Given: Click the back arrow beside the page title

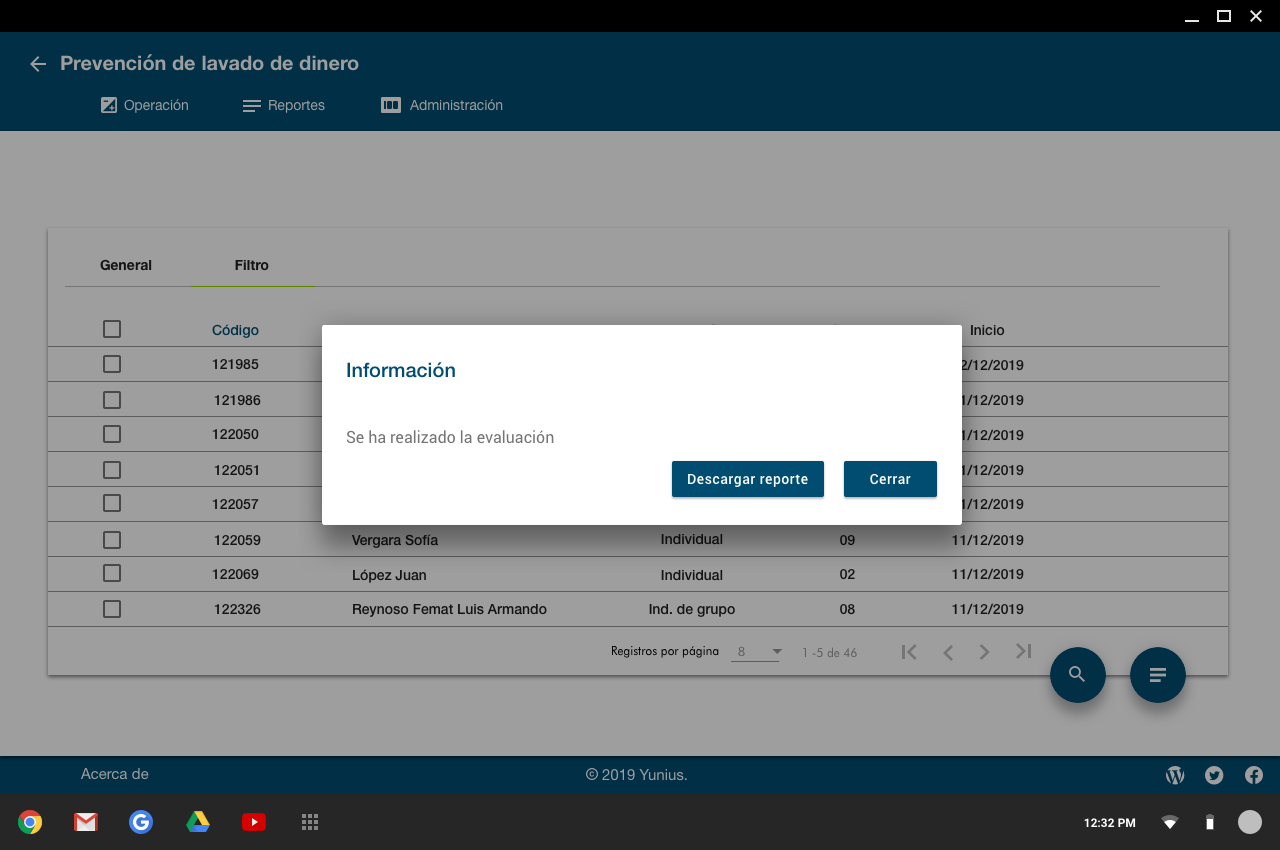Looking at the screenshot, I should (38, 64).
